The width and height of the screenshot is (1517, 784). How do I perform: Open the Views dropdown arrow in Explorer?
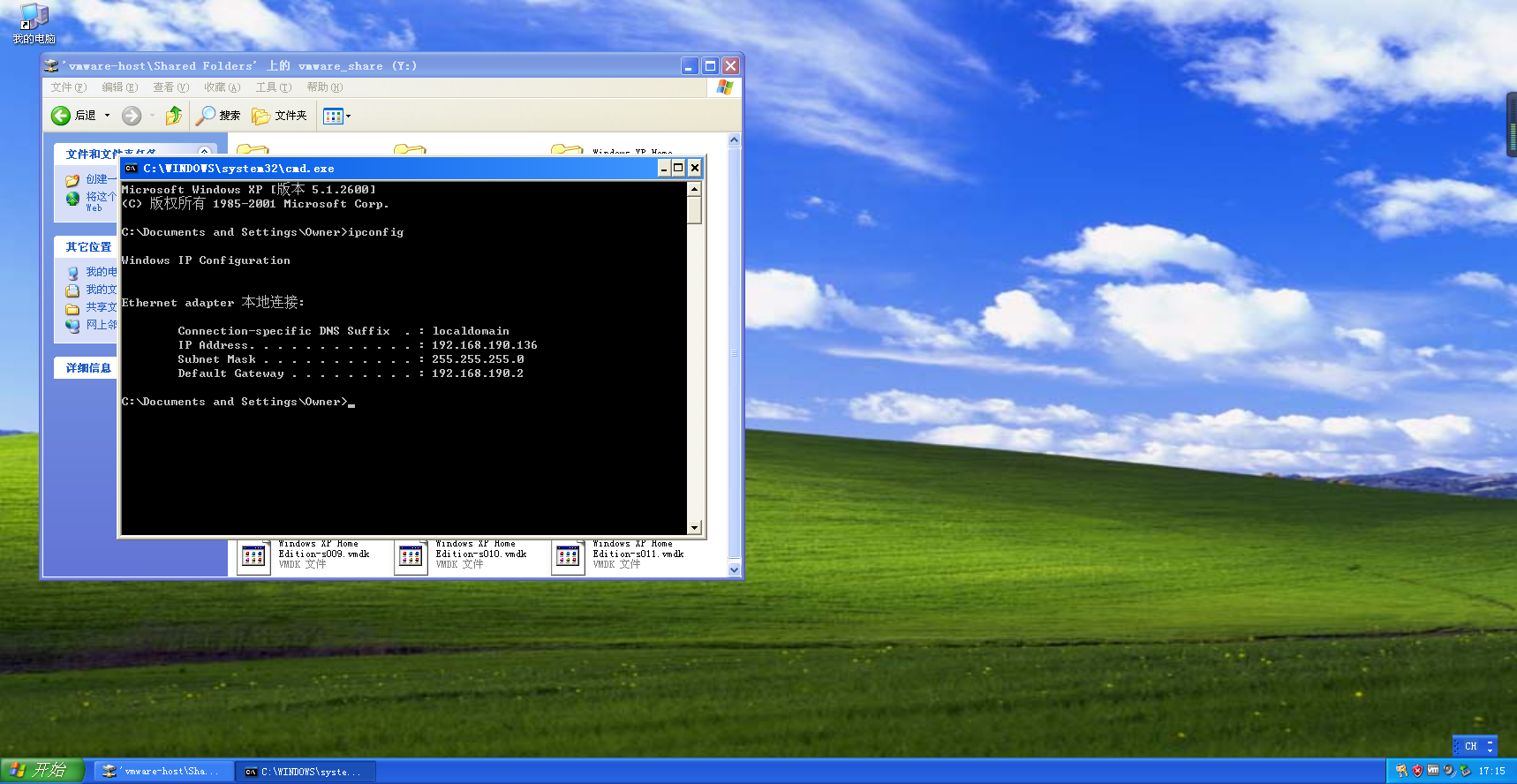(x=349, y=116)
